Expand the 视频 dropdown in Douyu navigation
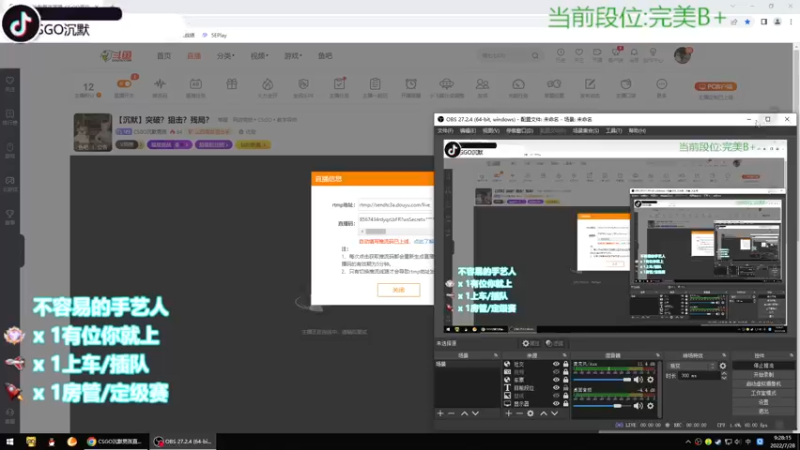This screenshot has height=450, width=800. (259, 56)
